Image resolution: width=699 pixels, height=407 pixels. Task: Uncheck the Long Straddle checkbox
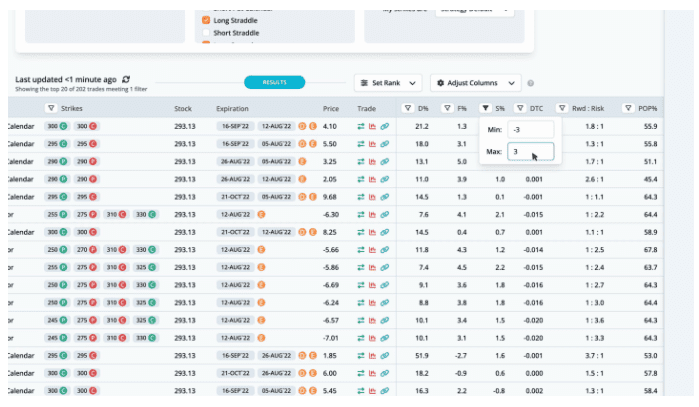tap(206, 20)
